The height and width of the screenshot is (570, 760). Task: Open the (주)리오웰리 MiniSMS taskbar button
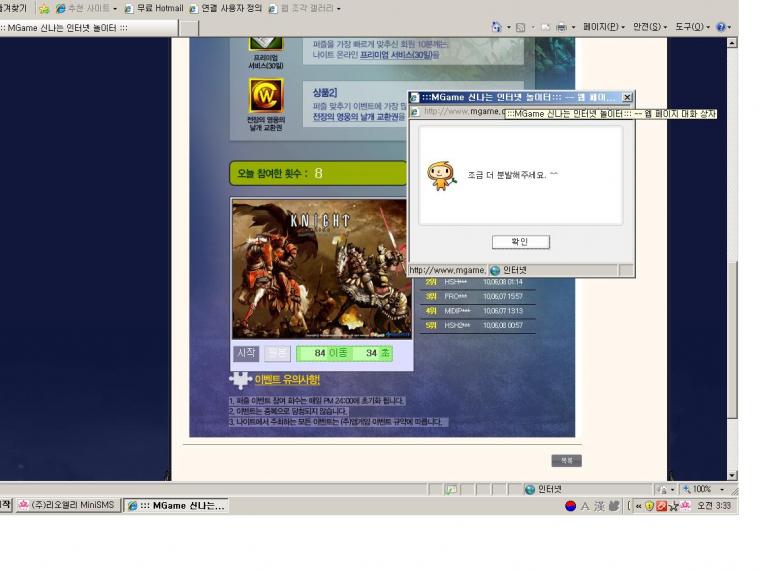point(67,506)
